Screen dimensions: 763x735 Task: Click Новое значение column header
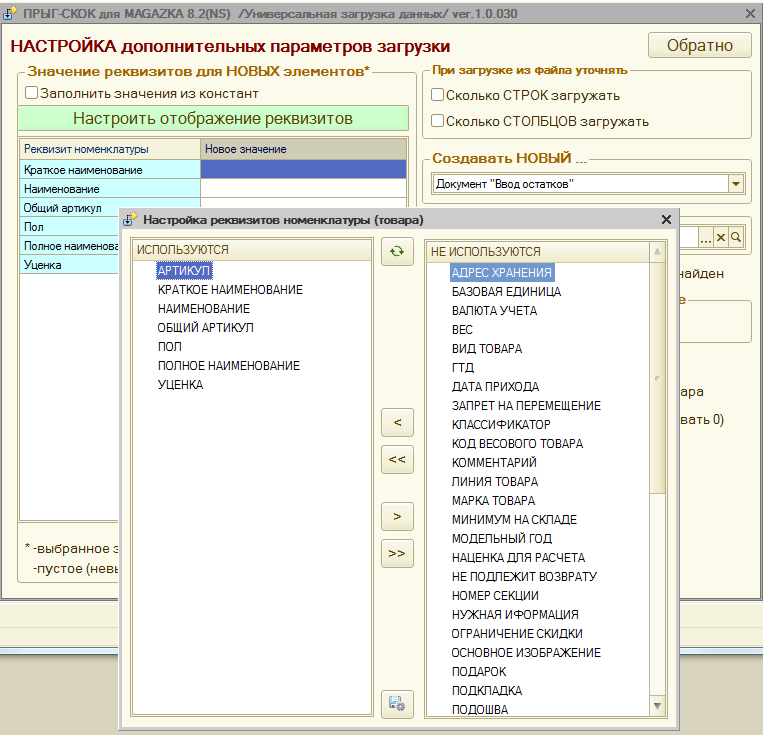point(304,149)
